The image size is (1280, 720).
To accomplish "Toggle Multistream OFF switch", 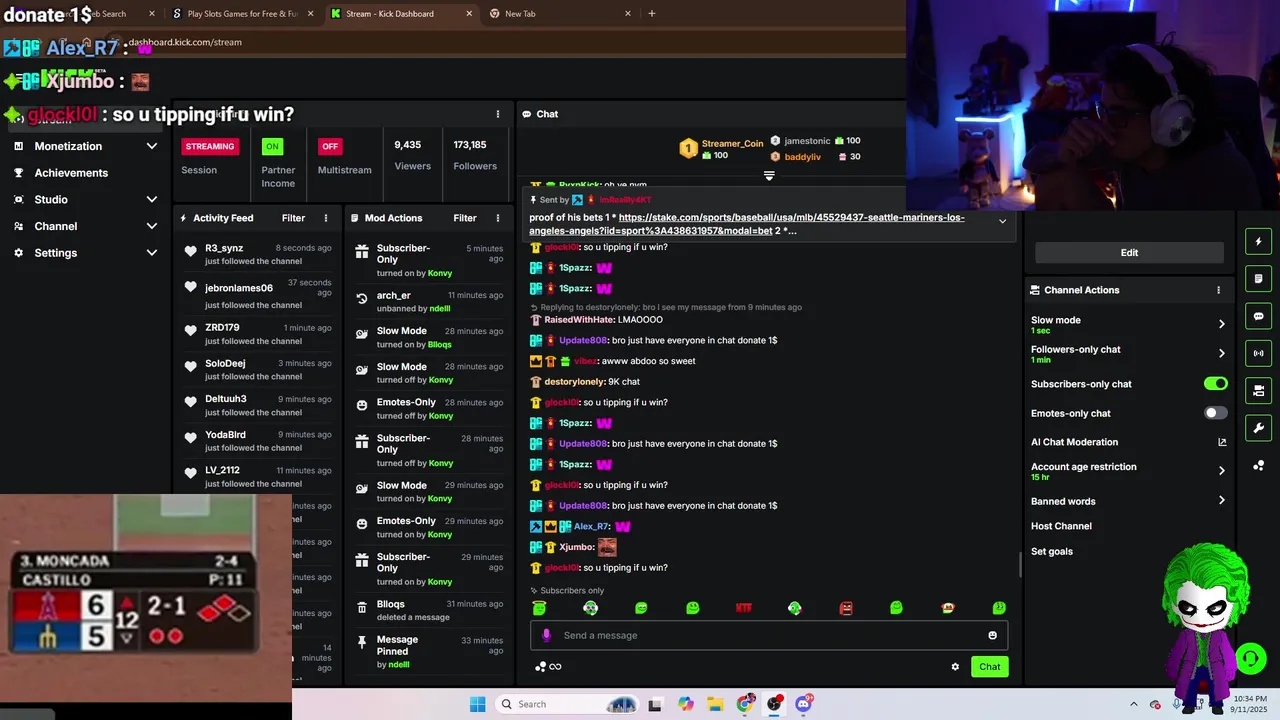I will (330, 146).
